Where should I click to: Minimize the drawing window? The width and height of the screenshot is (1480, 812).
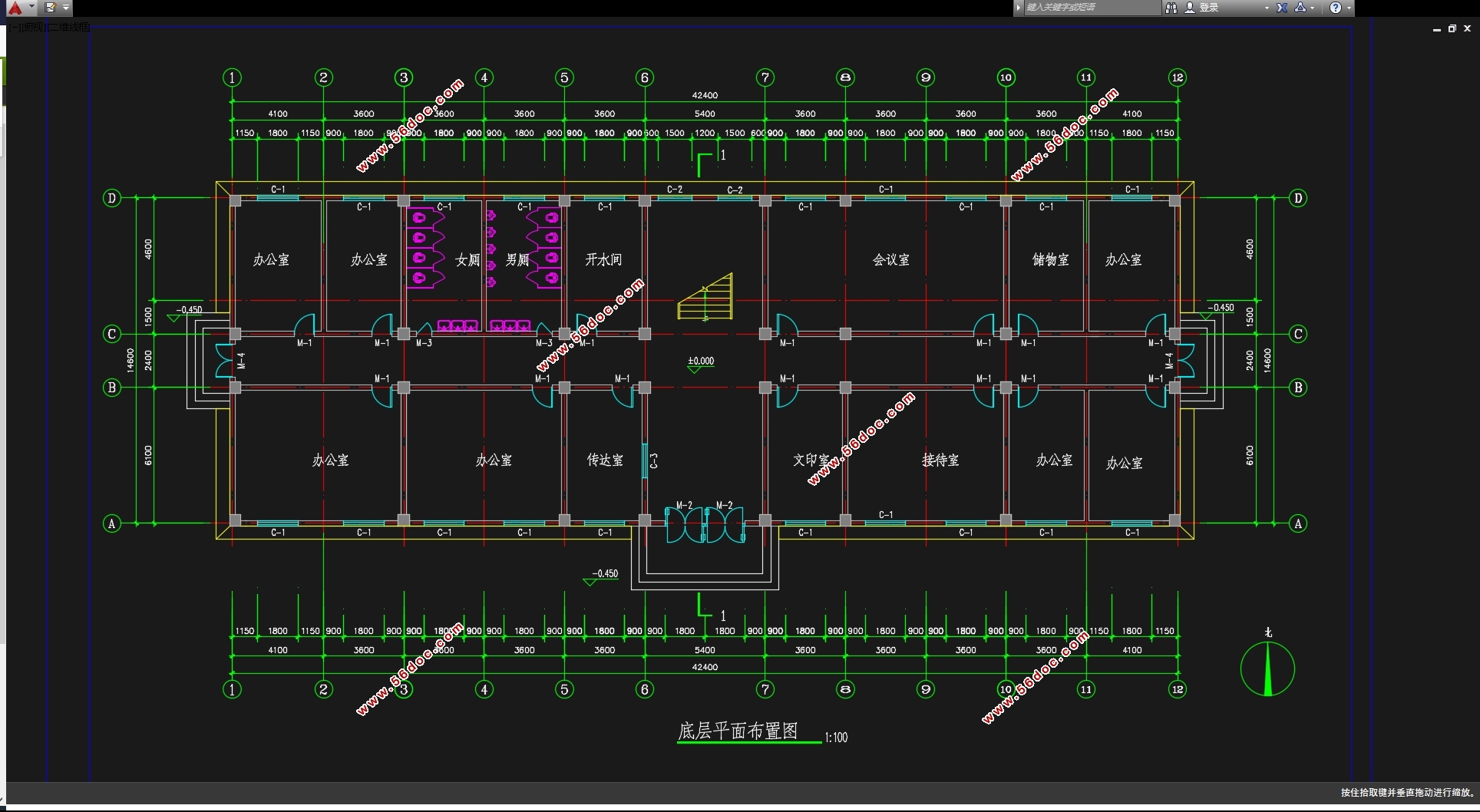[x=1436, y=28]
